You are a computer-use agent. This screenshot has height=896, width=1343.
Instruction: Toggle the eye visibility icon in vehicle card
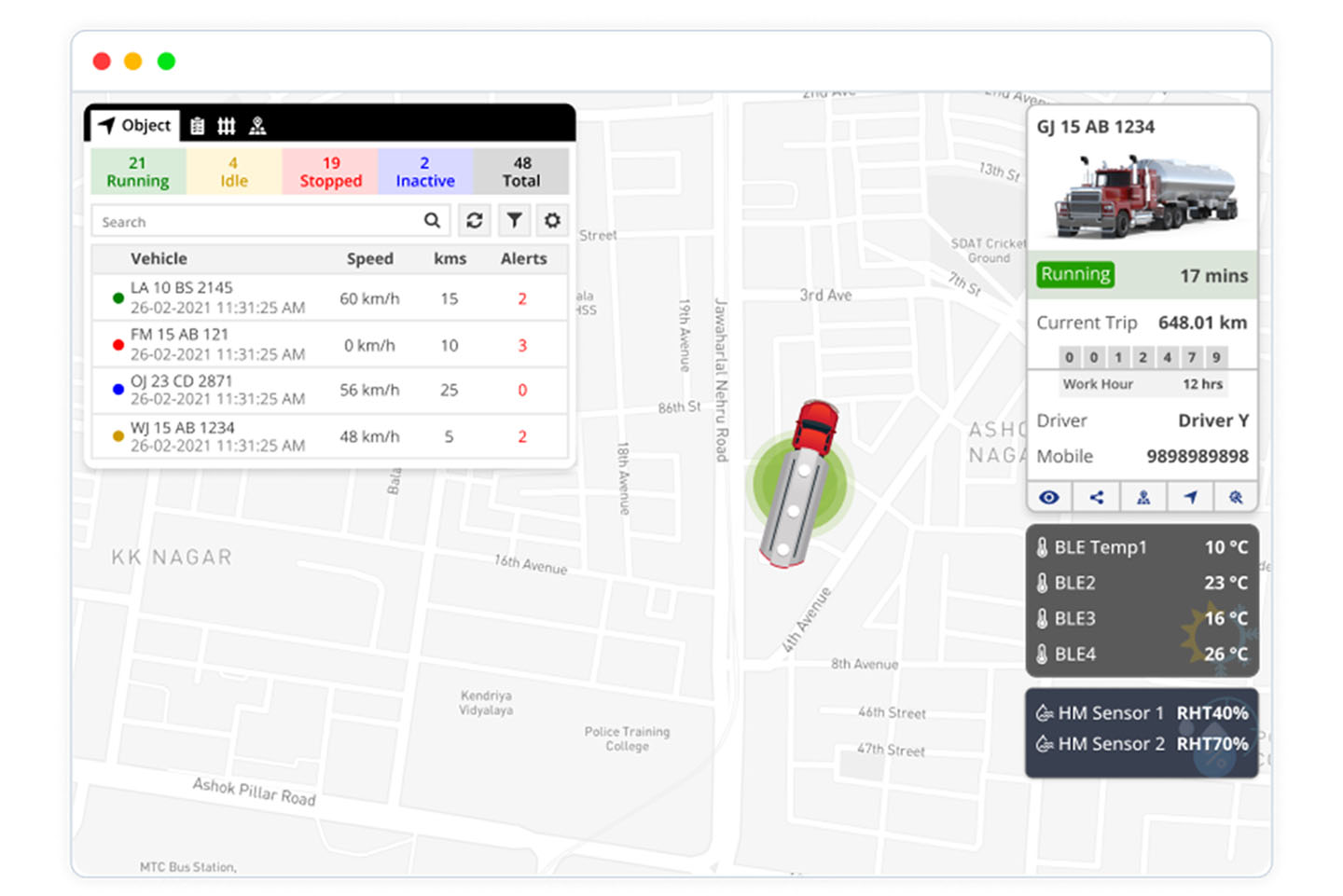tap(1049, 497)
